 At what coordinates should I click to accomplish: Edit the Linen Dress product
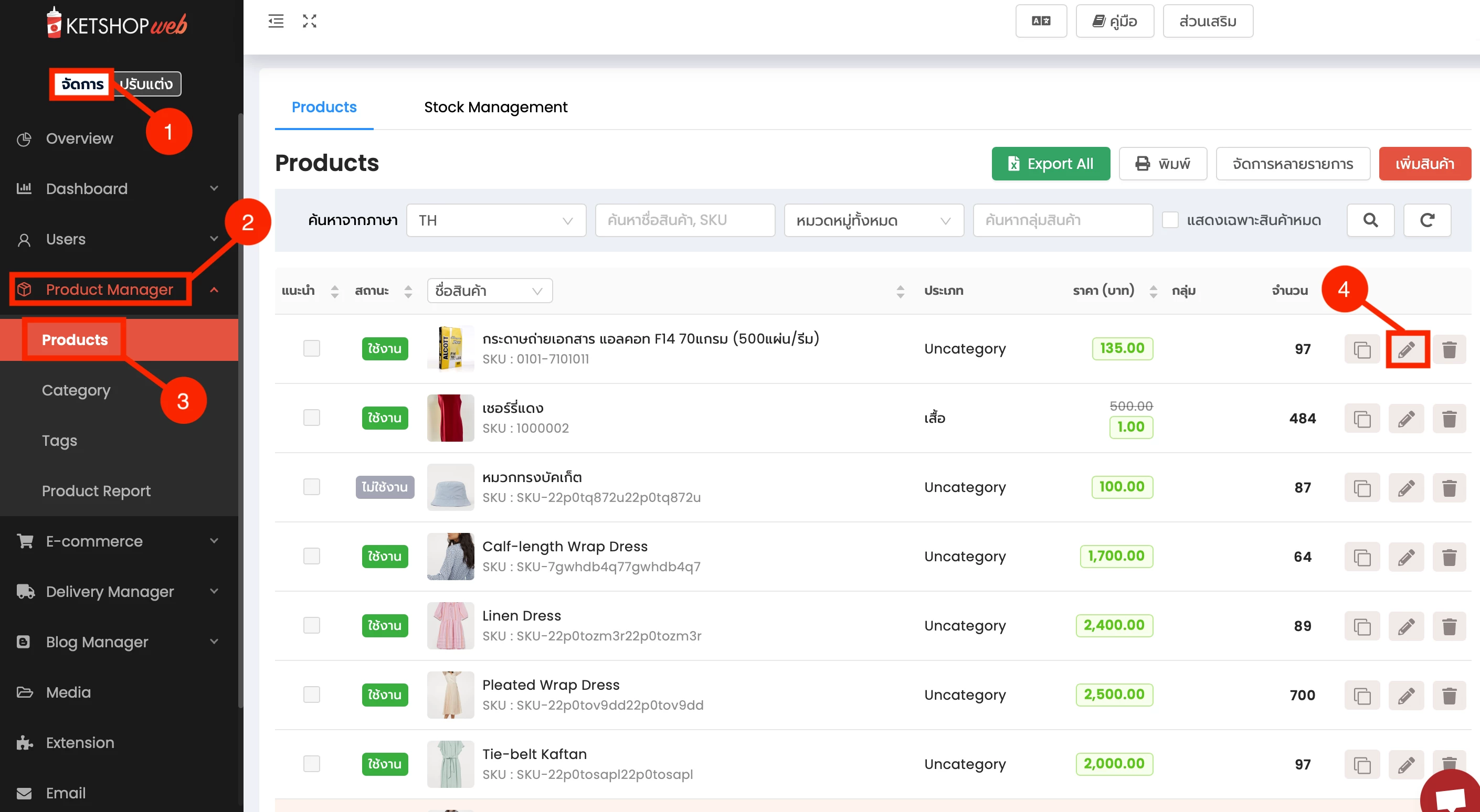pos(1406,626)
